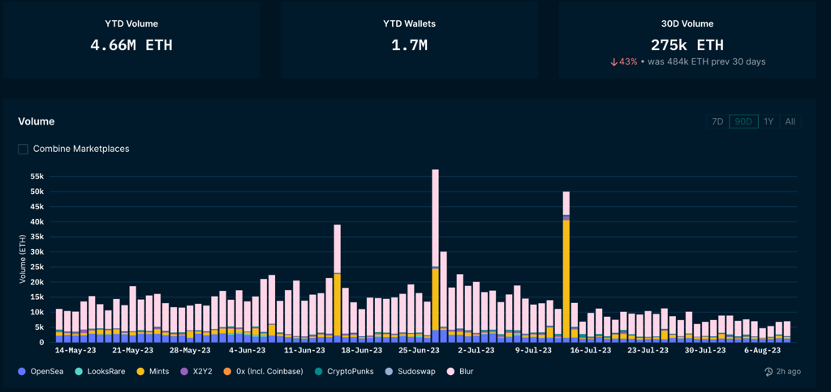Viewport: 832px width, 392px height.
Task: Click the CryptoPunks legend dot
Action: [318, 371]
